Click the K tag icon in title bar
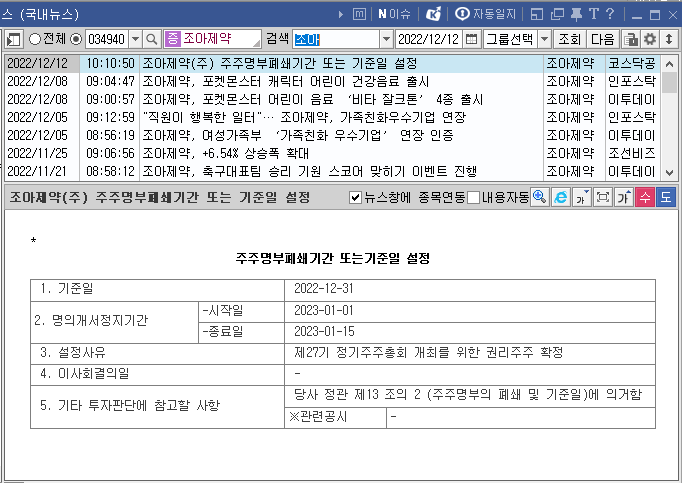 pos(433,14)
